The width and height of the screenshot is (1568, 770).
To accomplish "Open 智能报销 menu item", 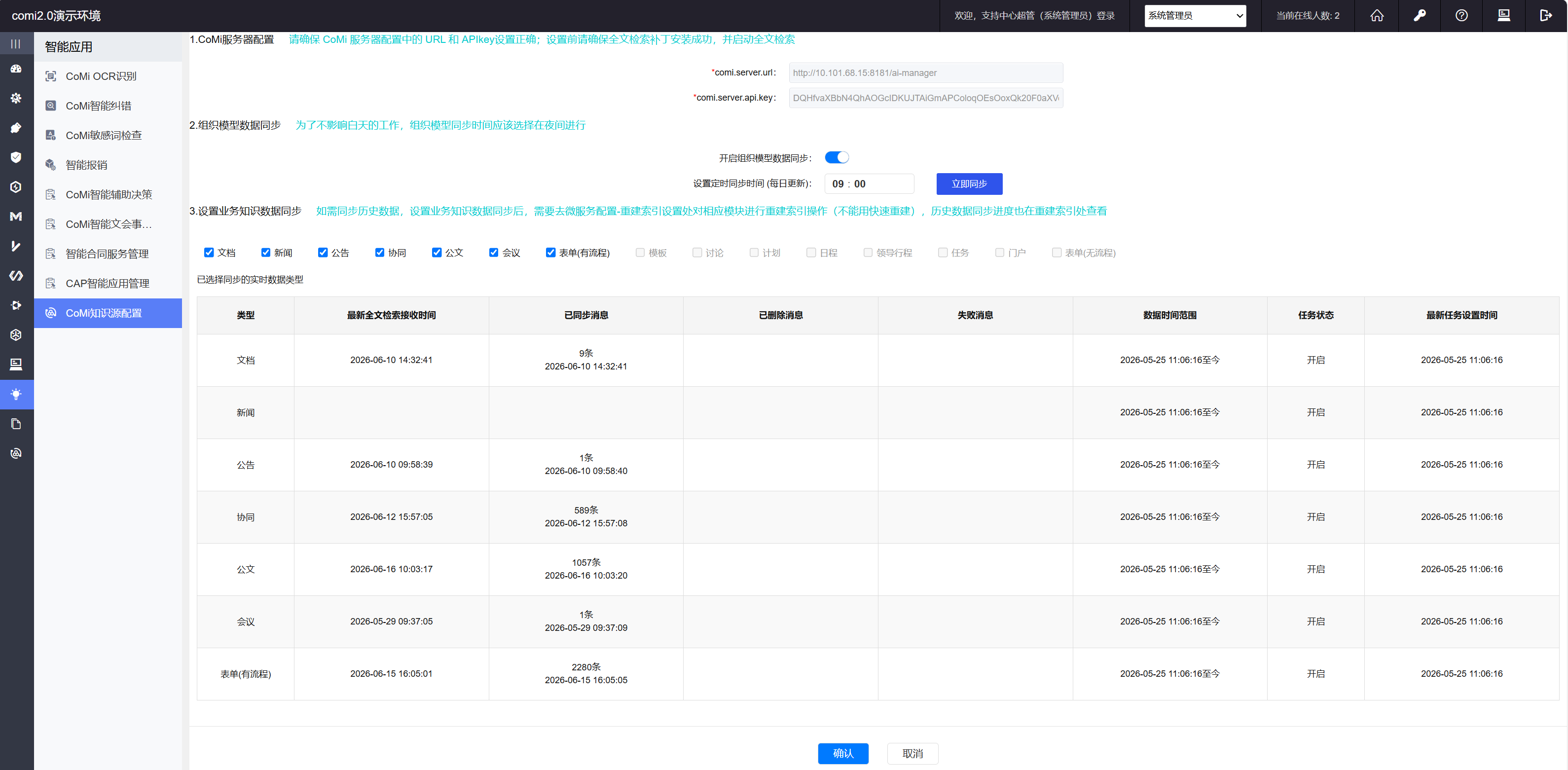I will pyautogui.click(x=108, y=165).
